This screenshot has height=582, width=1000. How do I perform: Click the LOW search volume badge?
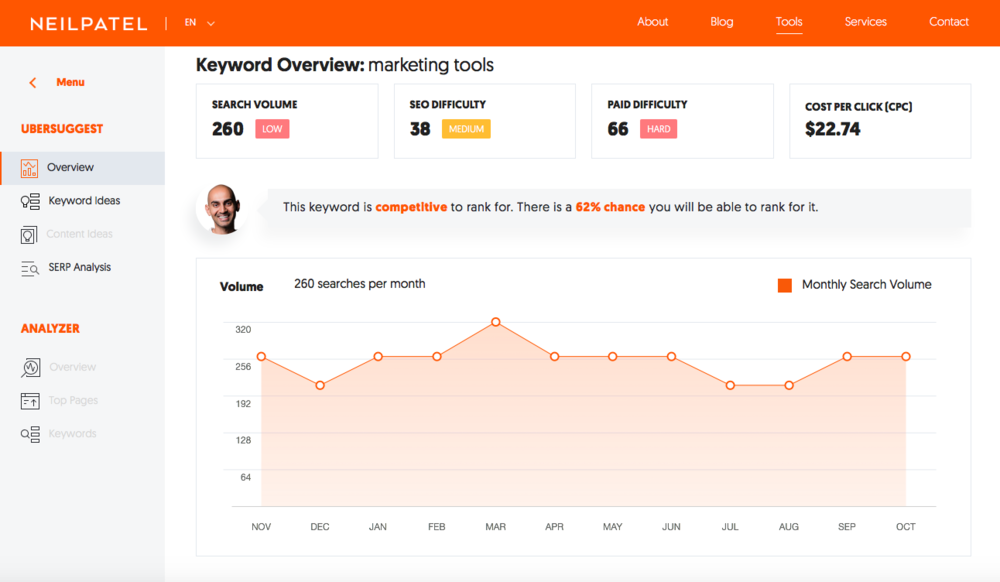[272, 129]
